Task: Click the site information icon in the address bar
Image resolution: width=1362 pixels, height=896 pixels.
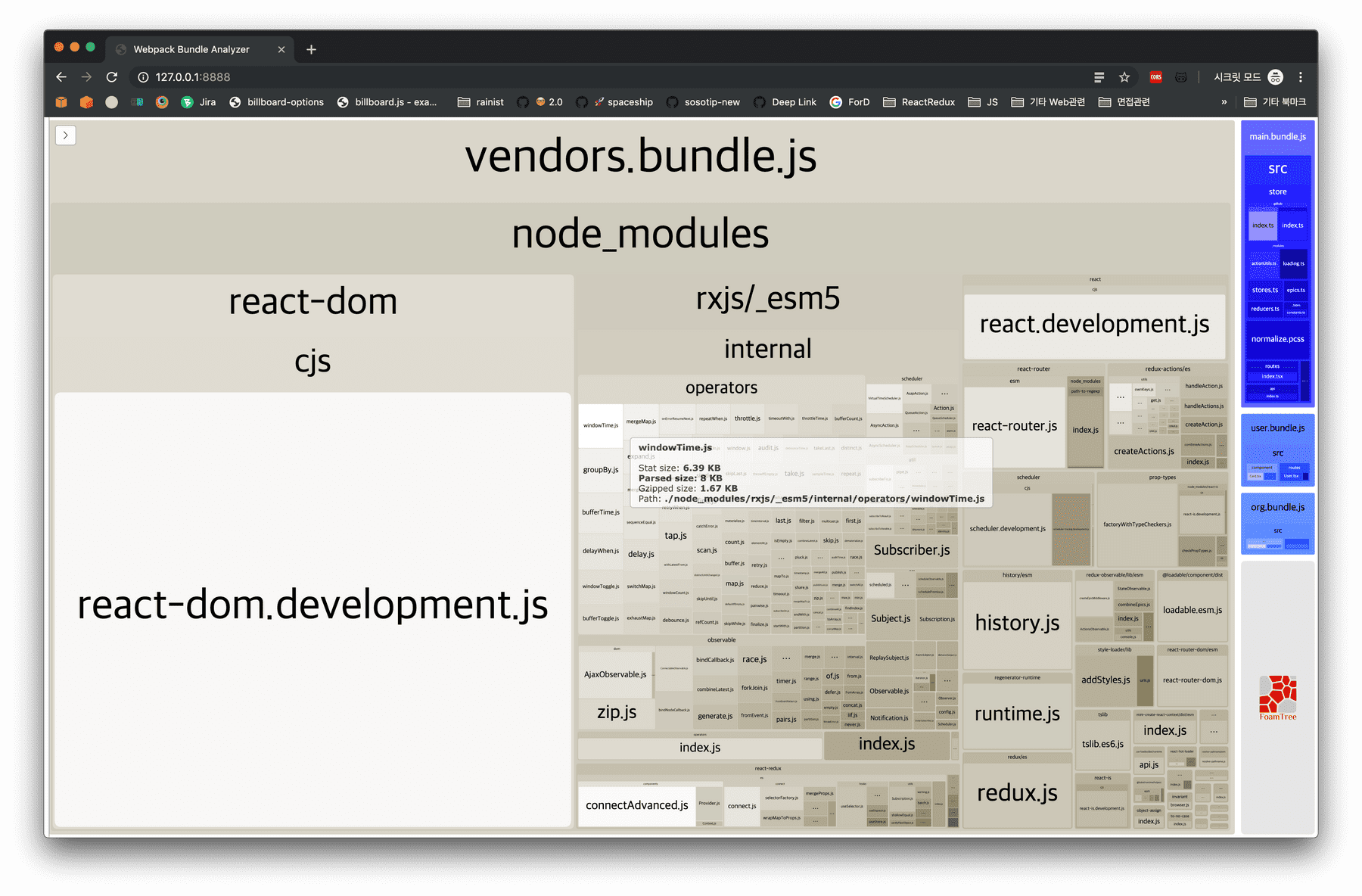Action: point(143,77)
